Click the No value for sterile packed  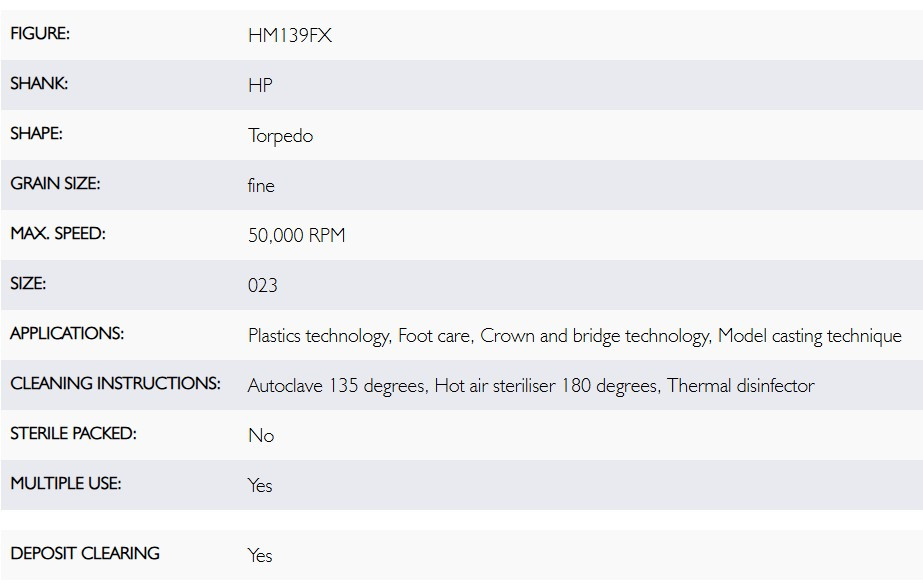point(261,435)
